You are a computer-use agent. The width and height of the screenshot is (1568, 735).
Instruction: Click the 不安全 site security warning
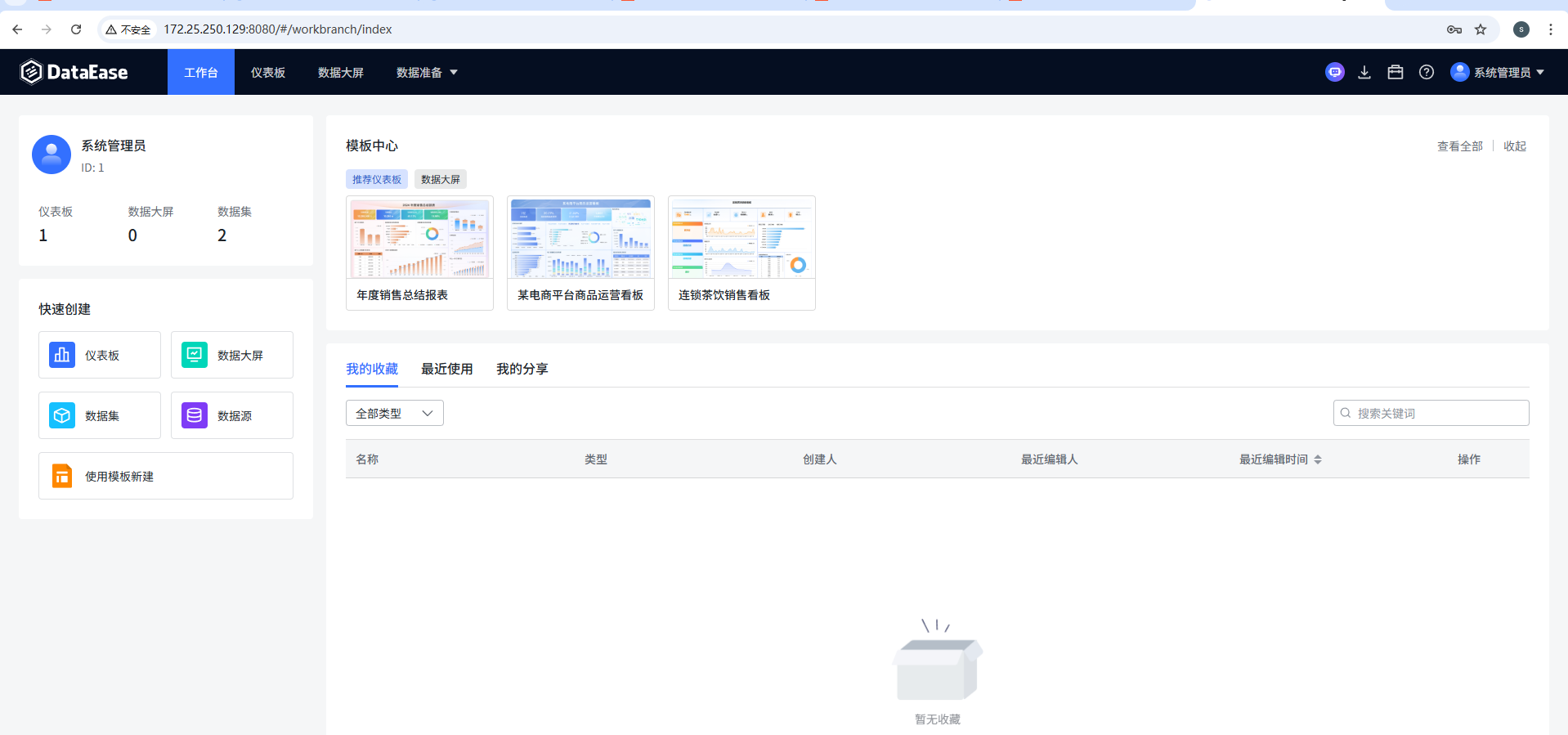click(128, 29)
